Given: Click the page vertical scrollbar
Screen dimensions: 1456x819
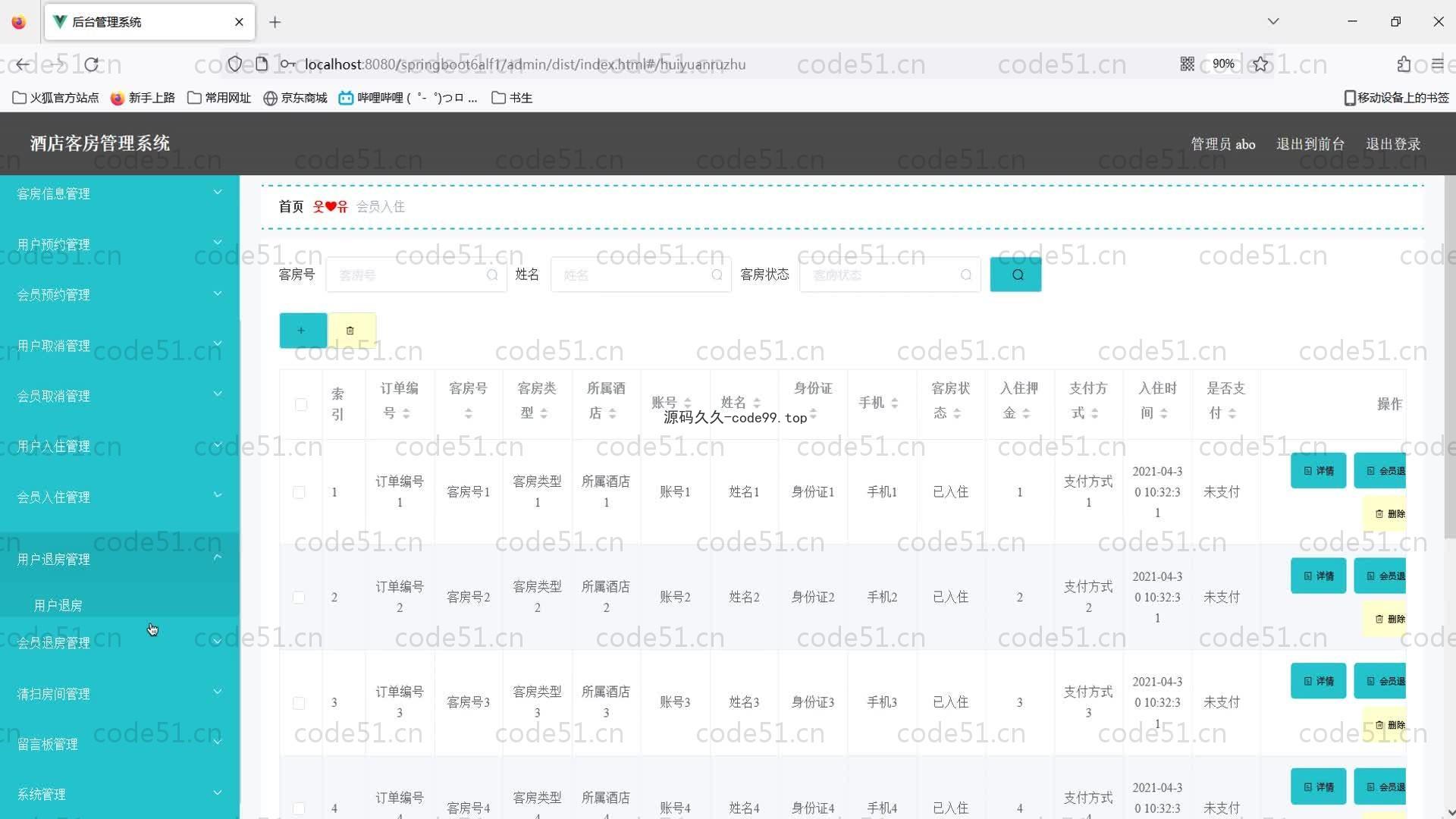Looking at the screenshot, I should tap(1449, 356).
